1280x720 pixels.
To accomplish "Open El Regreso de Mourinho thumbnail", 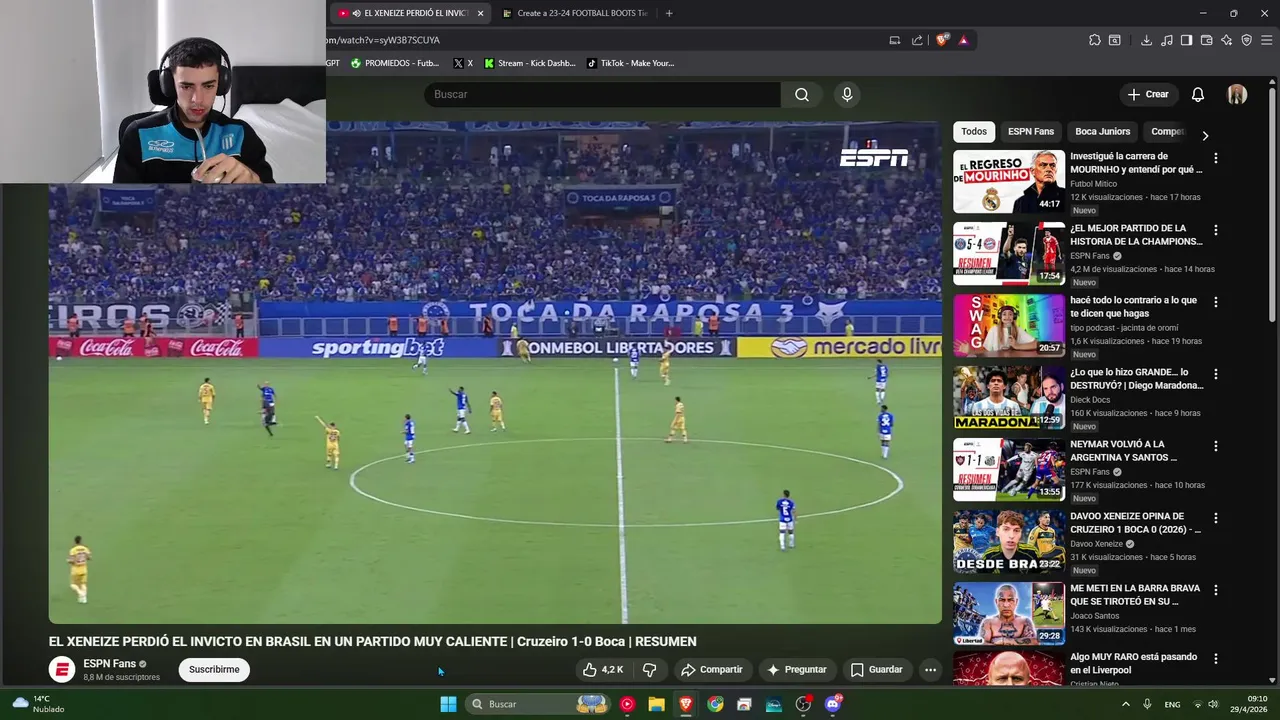I will pos(1009,182).
